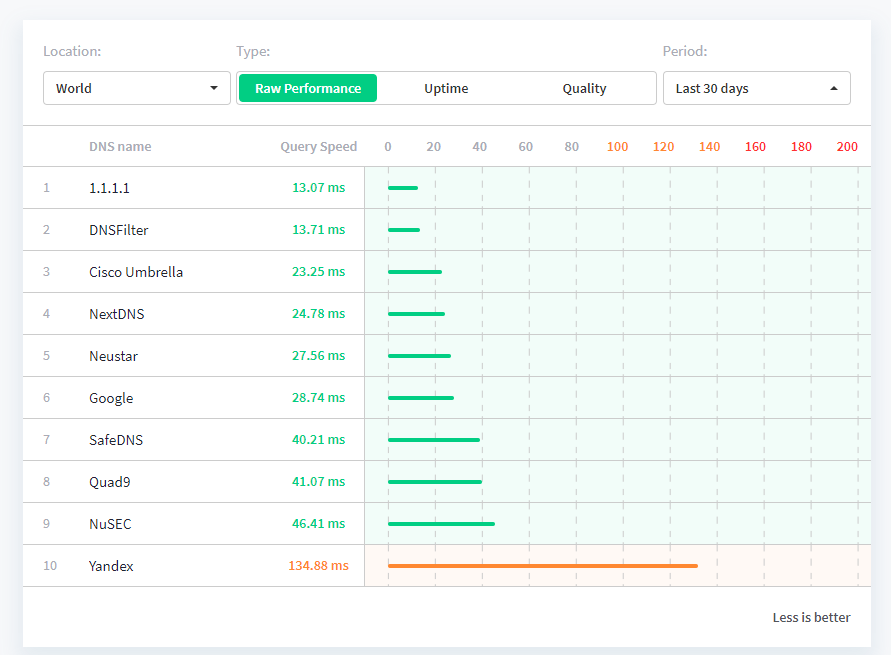Switch to the Uptime type
Viewport: 891px width, 655px height.
(x=446, y=88)
